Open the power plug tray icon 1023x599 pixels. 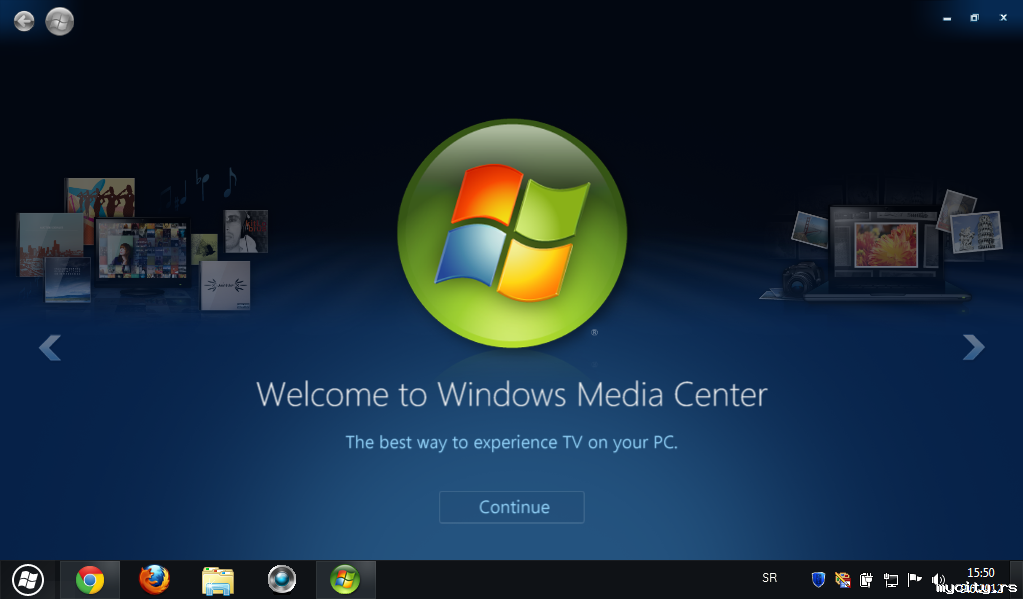[866, 579]
